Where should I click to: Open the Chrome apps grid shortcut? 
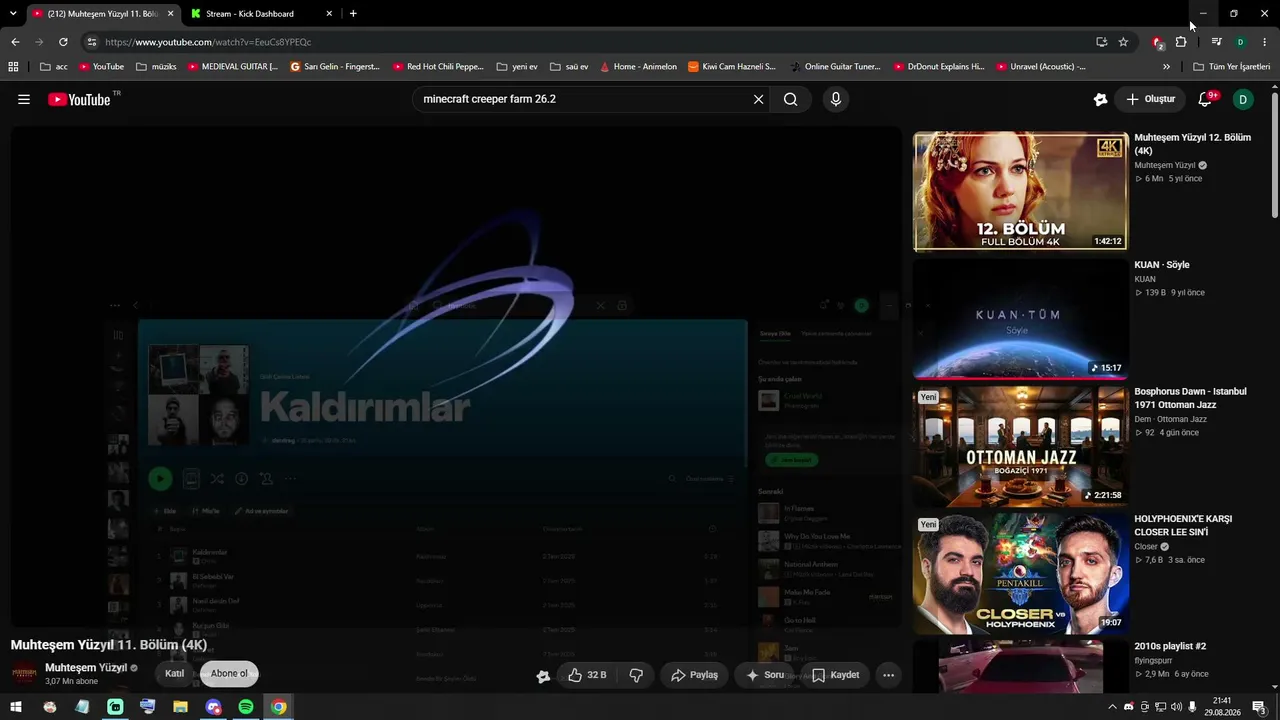point(13,67)
